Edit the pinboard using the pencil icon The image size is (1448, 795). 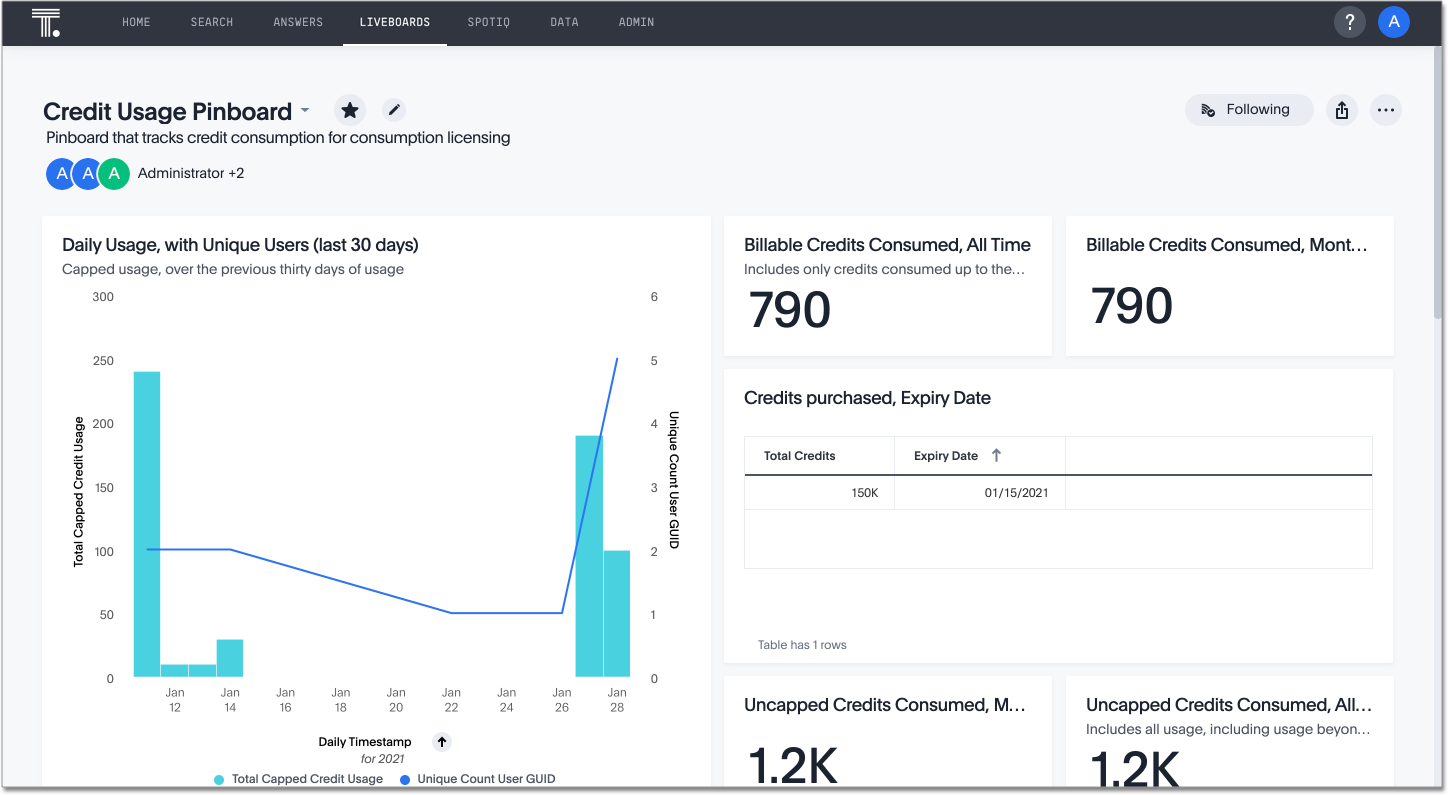click(x=393, y=110)
